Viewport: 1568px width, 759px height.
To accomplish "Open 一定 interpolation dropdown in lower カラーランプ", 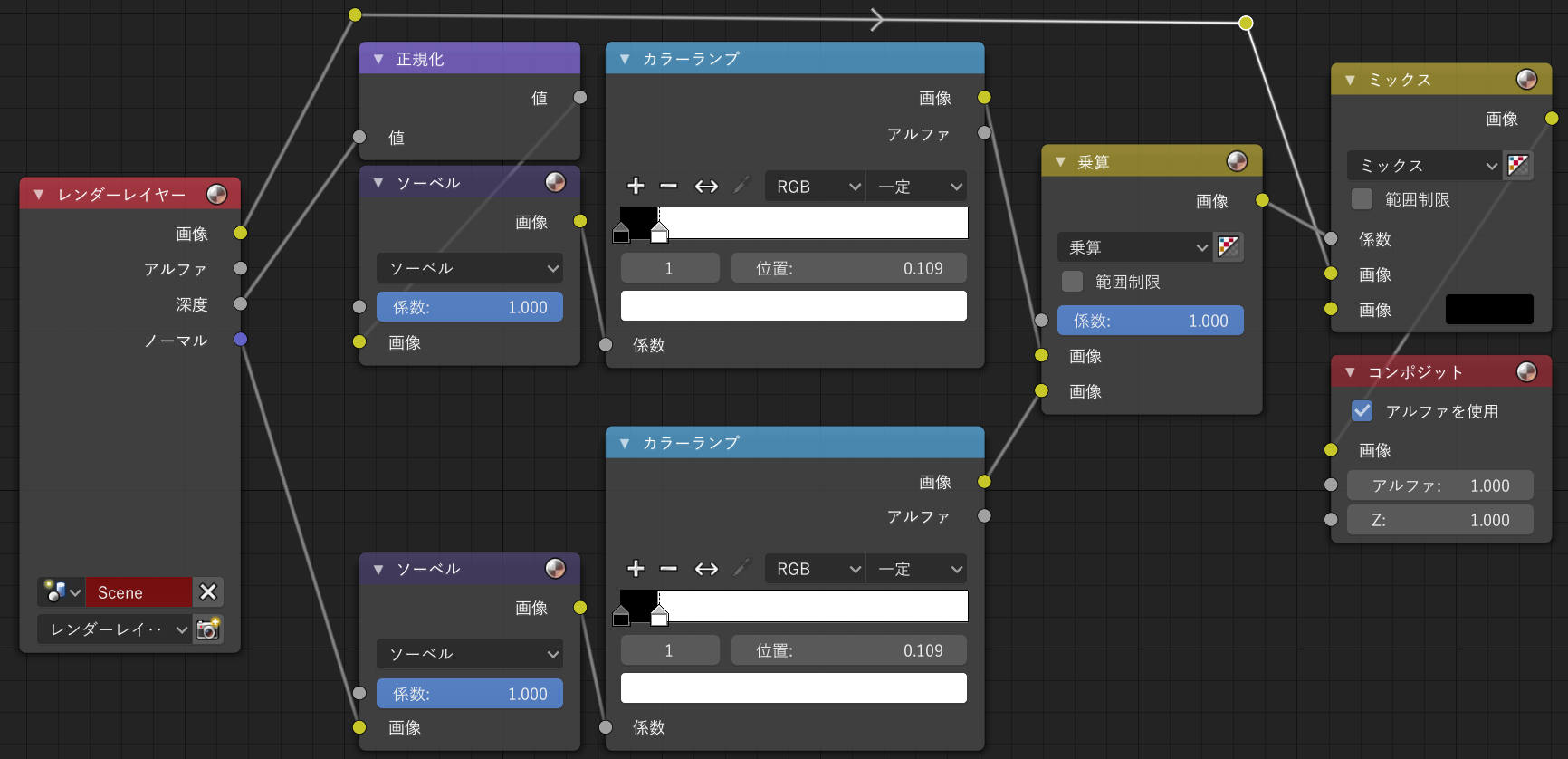I will [x=916, y=569].
